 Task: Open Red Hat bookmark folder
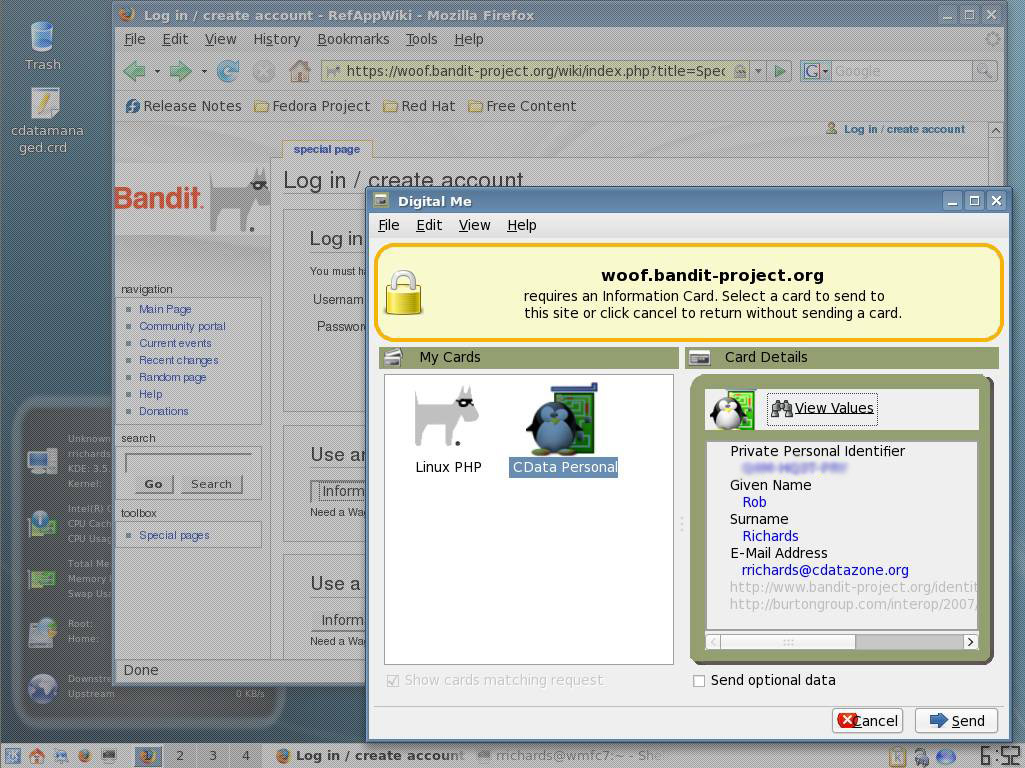coord(418,106)
